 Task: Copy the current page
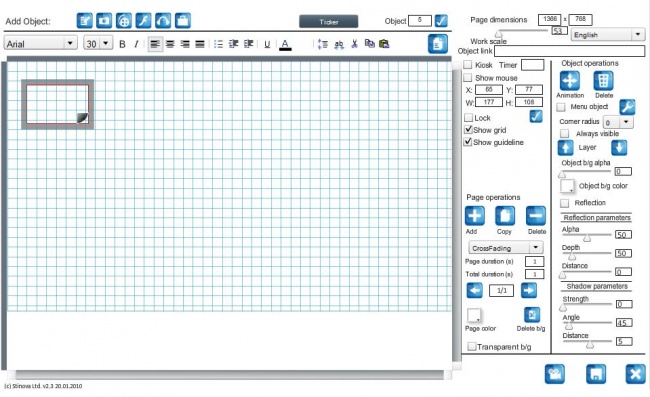point(505,216)
